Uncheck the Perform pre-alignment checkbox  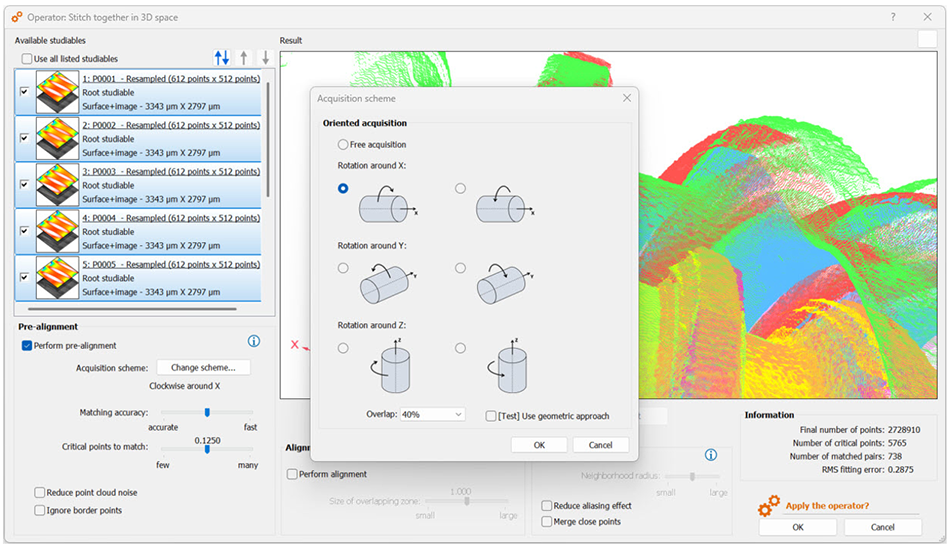click(x=27, y=346)
